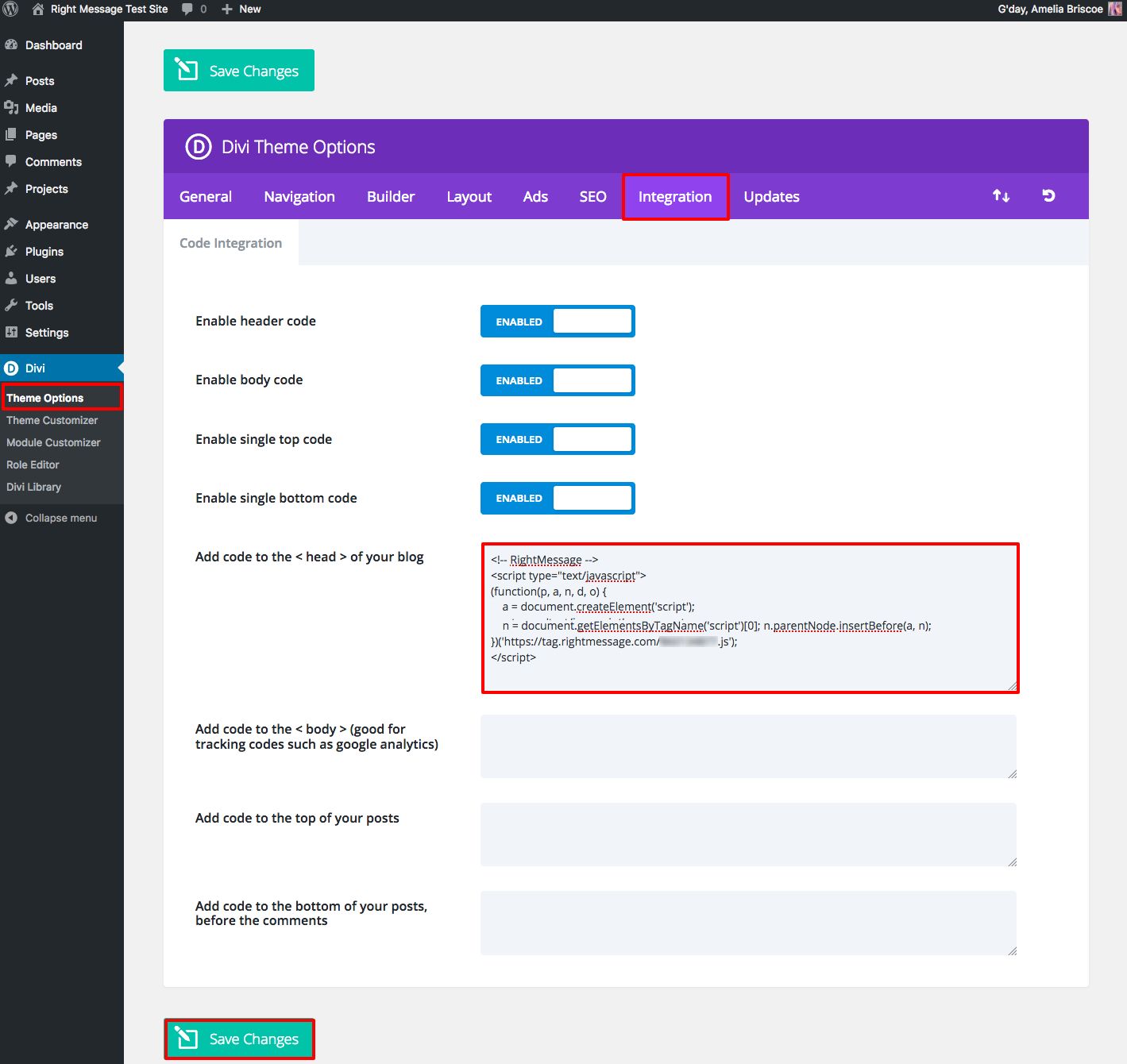
Task: Toggle Enable header code switch
Action: (x=558, y=322)
